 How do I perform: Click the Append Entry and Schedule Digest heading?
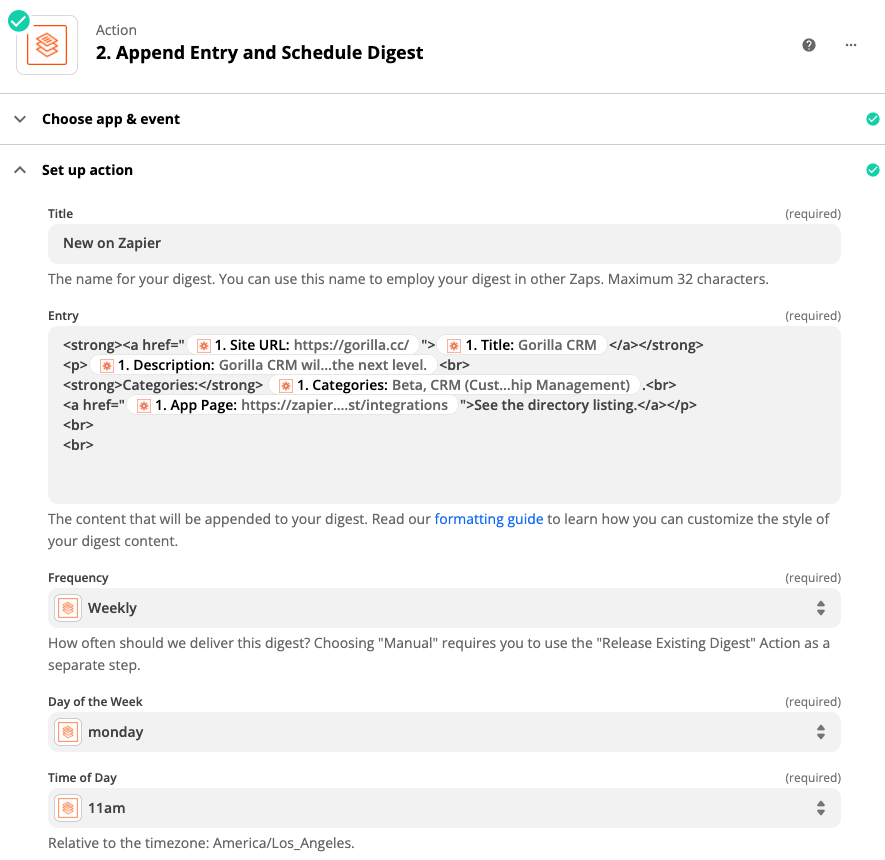coord(260,52)
